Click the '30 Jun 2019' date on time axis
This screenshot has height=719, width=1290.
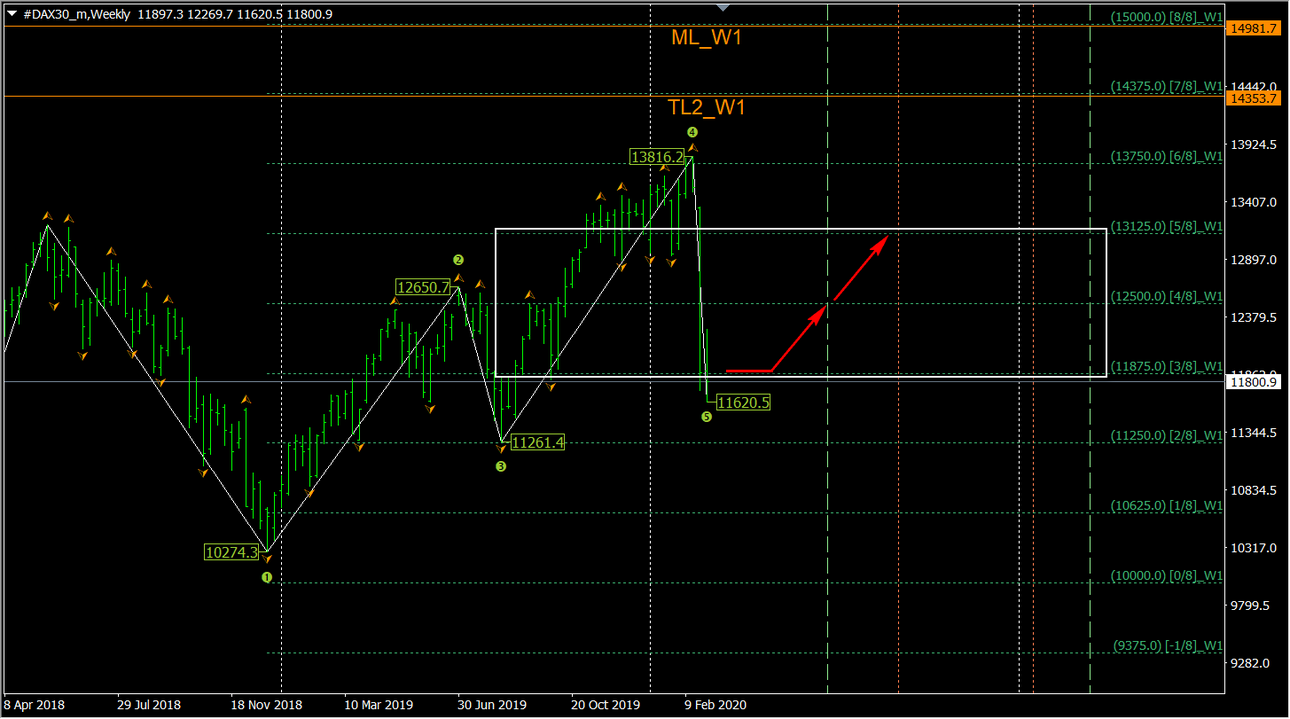(x=491, y=705)
